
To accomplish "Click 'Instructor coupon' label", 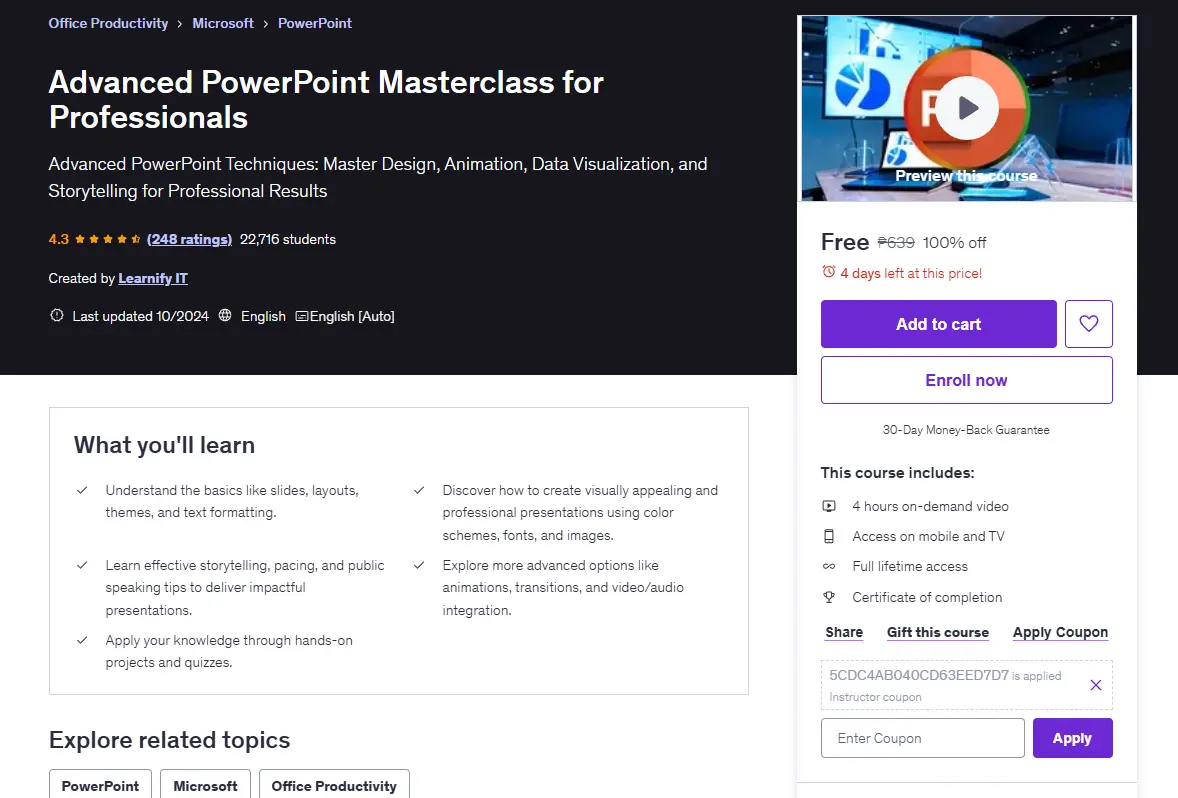I will point(875,697).
